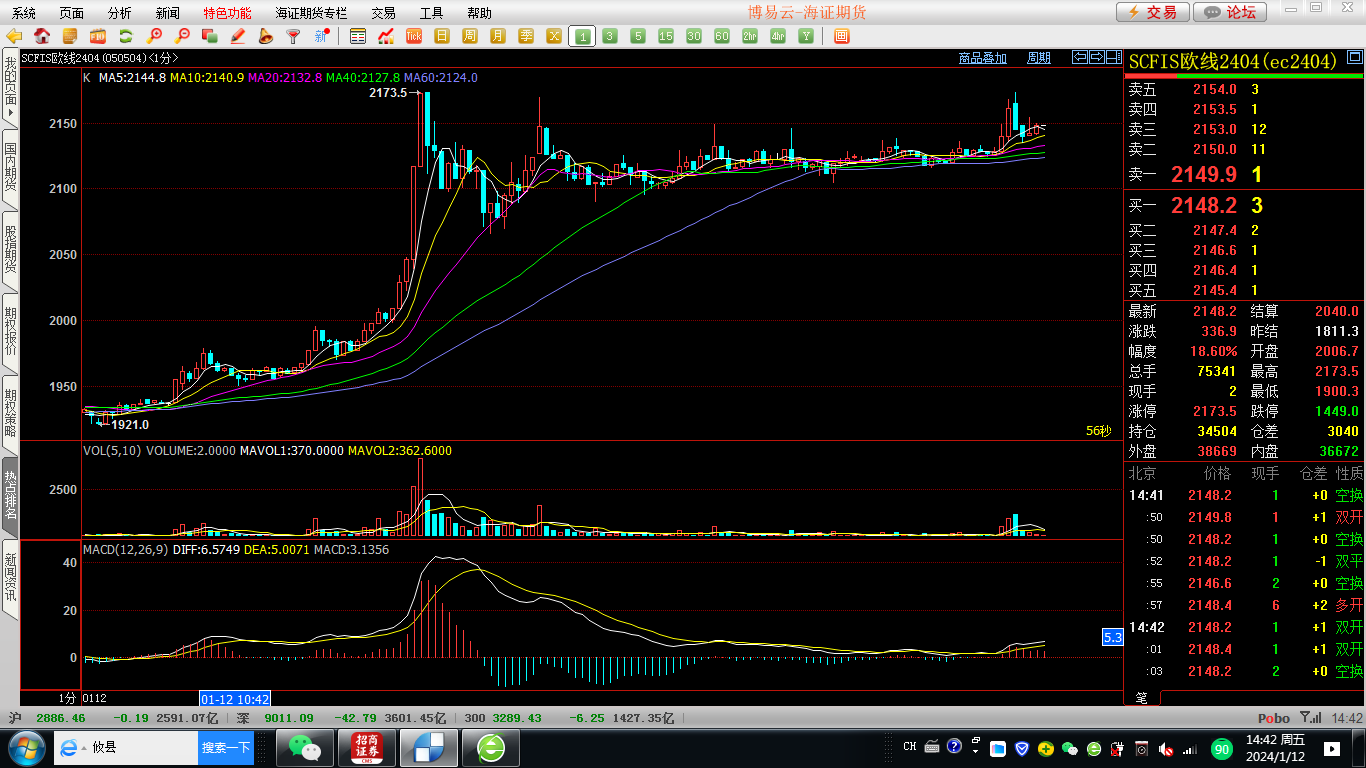1366x768 pixels.
Task: Open the 新 news toolbar icon
Action: pyautogui.click(x=321, y=36)
